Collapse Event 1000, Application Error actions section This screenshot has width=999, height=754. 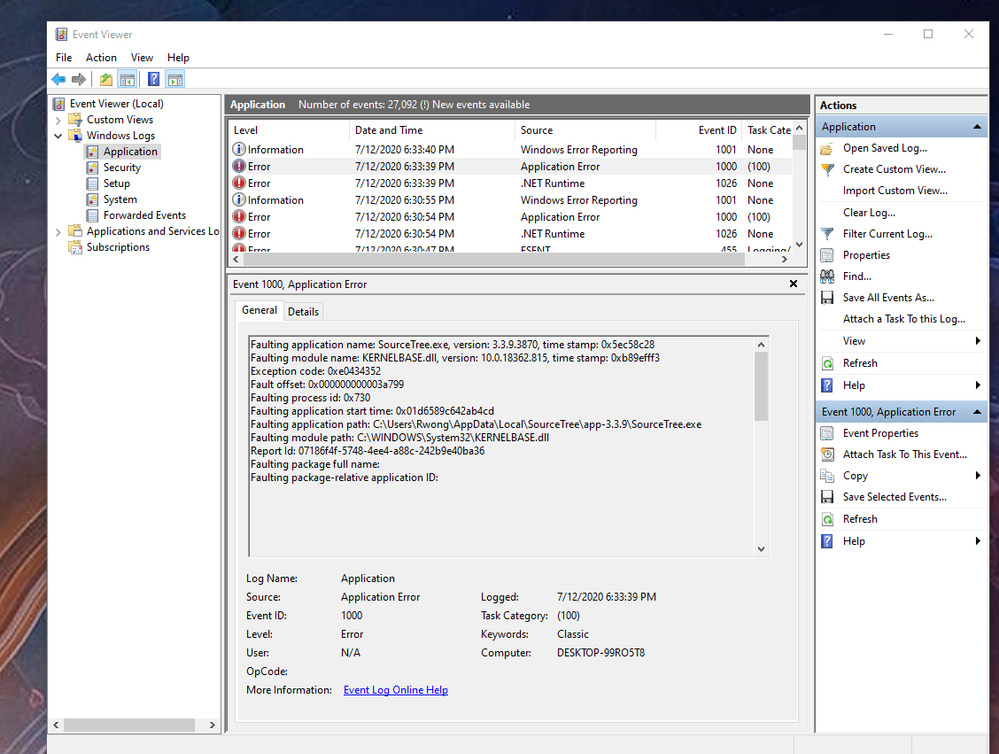point(977,412)
